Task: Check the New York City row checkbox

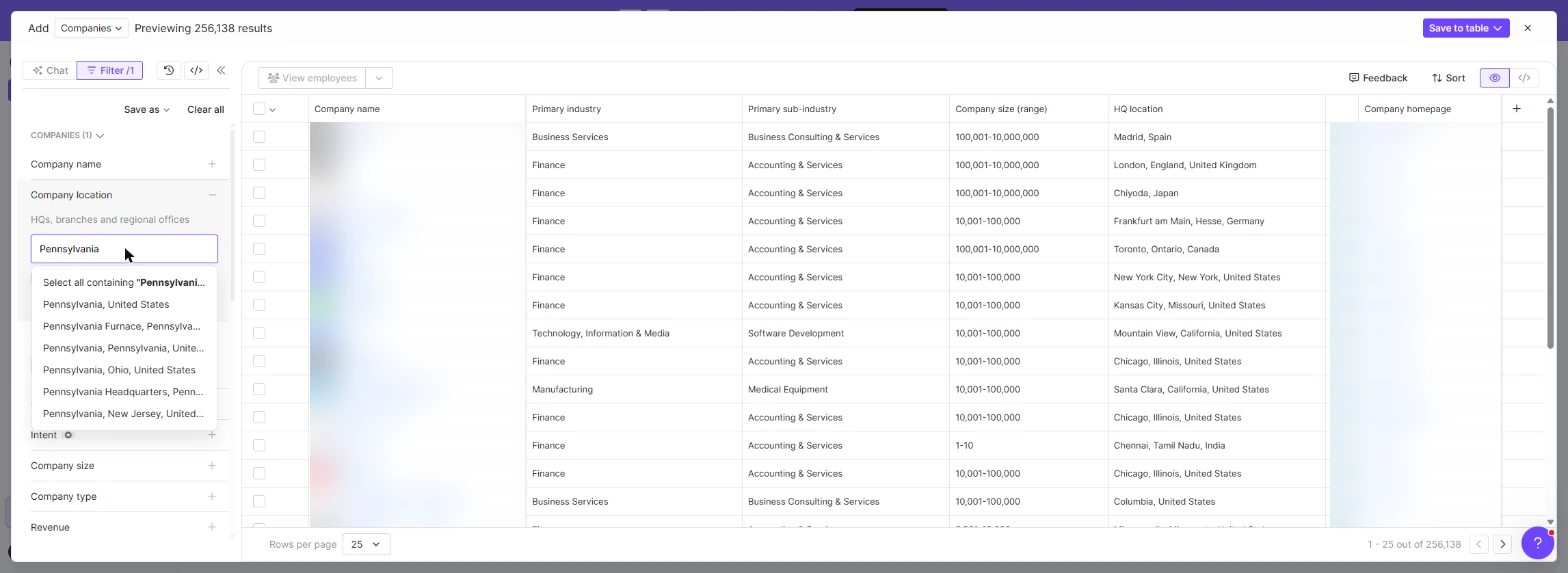Action: click(260, 277)
